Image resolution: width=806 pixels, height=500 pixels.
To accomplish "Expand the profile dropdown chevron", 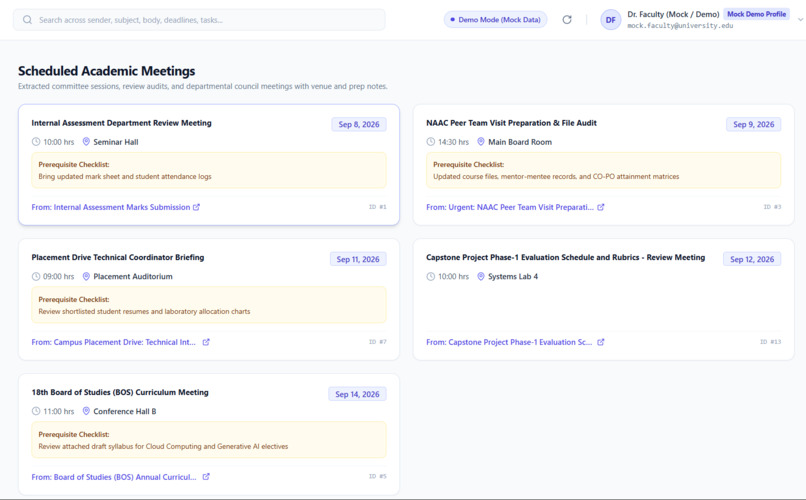I will (800, 20).
